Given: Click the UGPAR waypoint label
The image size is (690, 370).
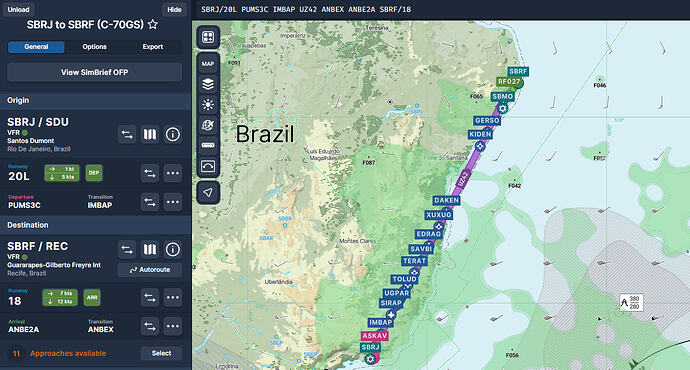Looking at the screenshot, I should (396, 293).
